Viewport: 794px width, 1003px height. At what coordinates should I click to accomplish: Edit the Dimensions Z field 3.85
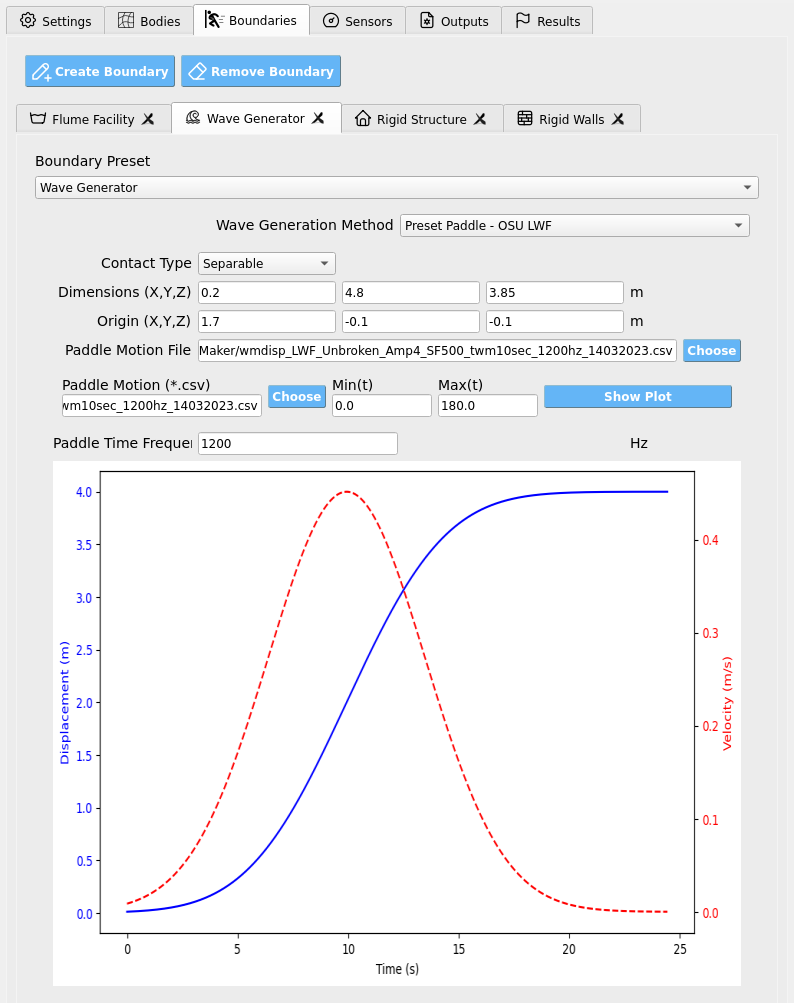point(555,292)
